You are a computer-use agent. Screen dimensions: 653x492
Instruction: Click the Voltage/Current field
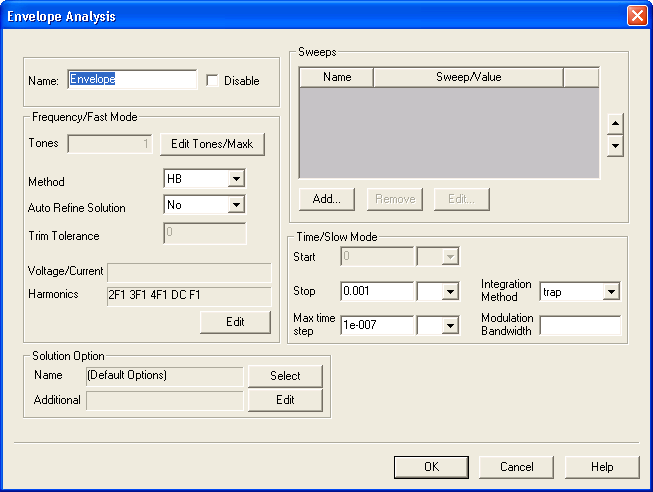point(189,272)
